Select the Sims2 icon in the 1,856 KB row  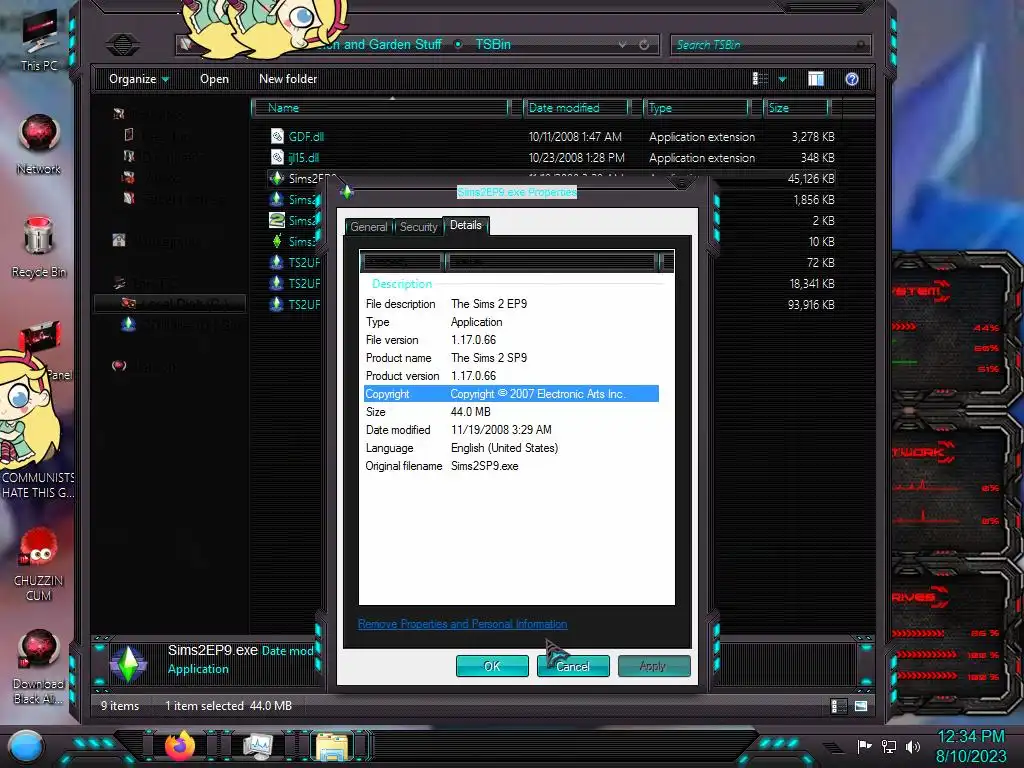[x=277, y=199]
